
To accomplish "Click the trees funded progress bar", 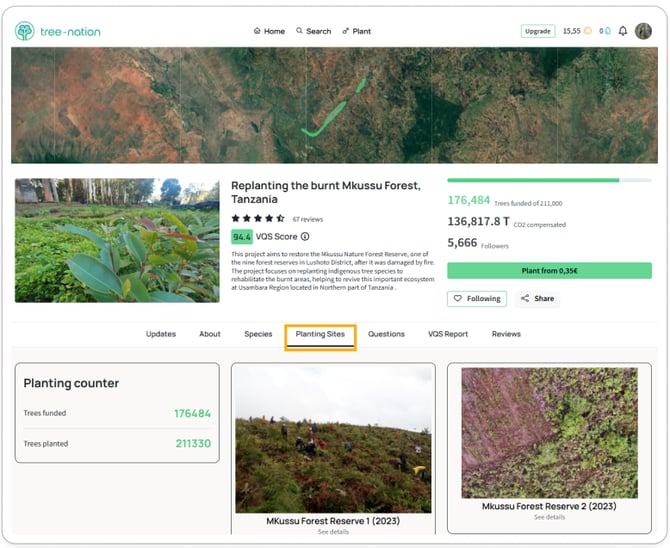I will tap(550, 180).
